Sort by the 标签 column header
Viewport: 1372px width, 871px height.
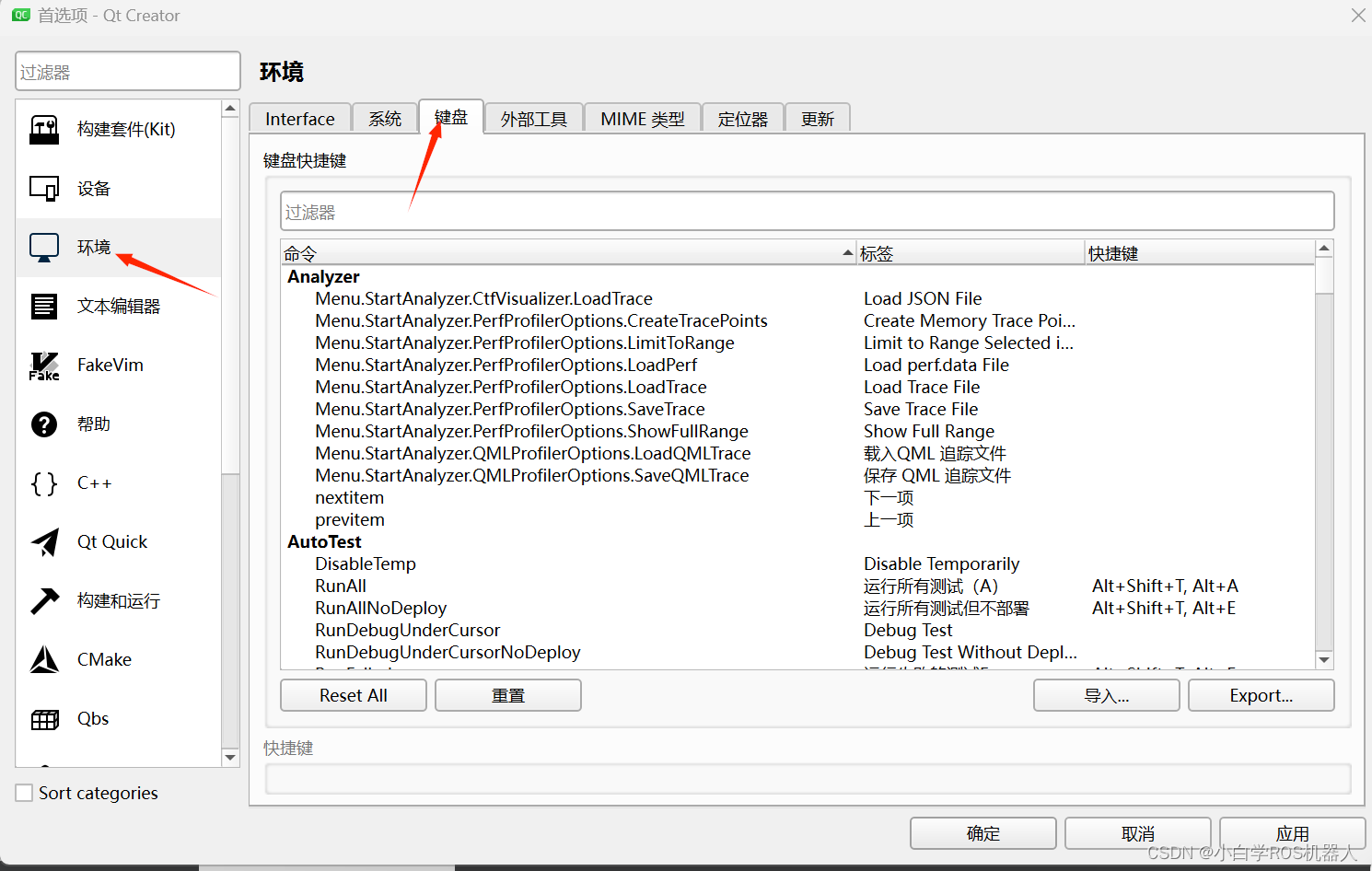pos(971,253)
